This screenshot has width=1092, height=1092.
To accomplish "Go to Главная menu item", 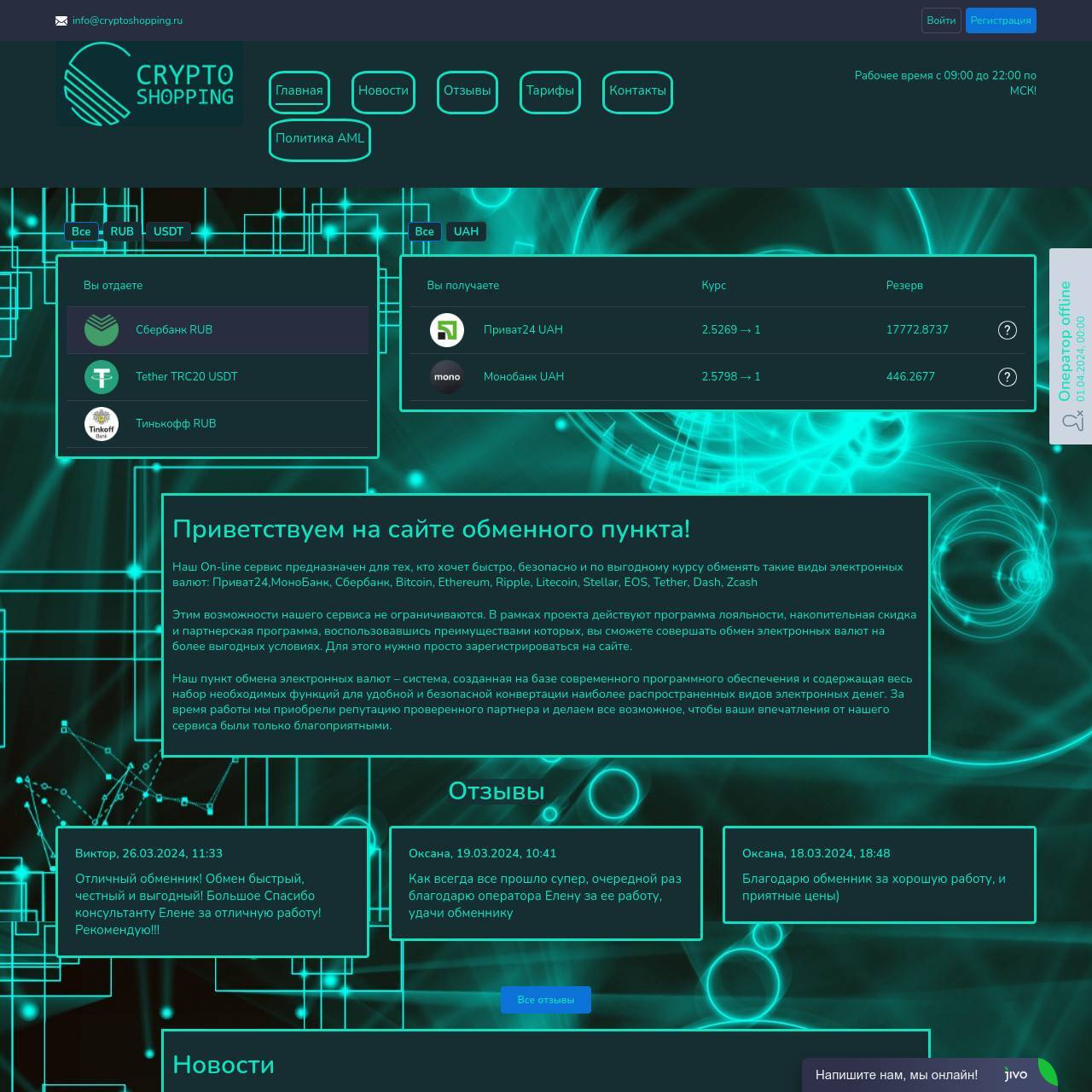I will point(299,91).
